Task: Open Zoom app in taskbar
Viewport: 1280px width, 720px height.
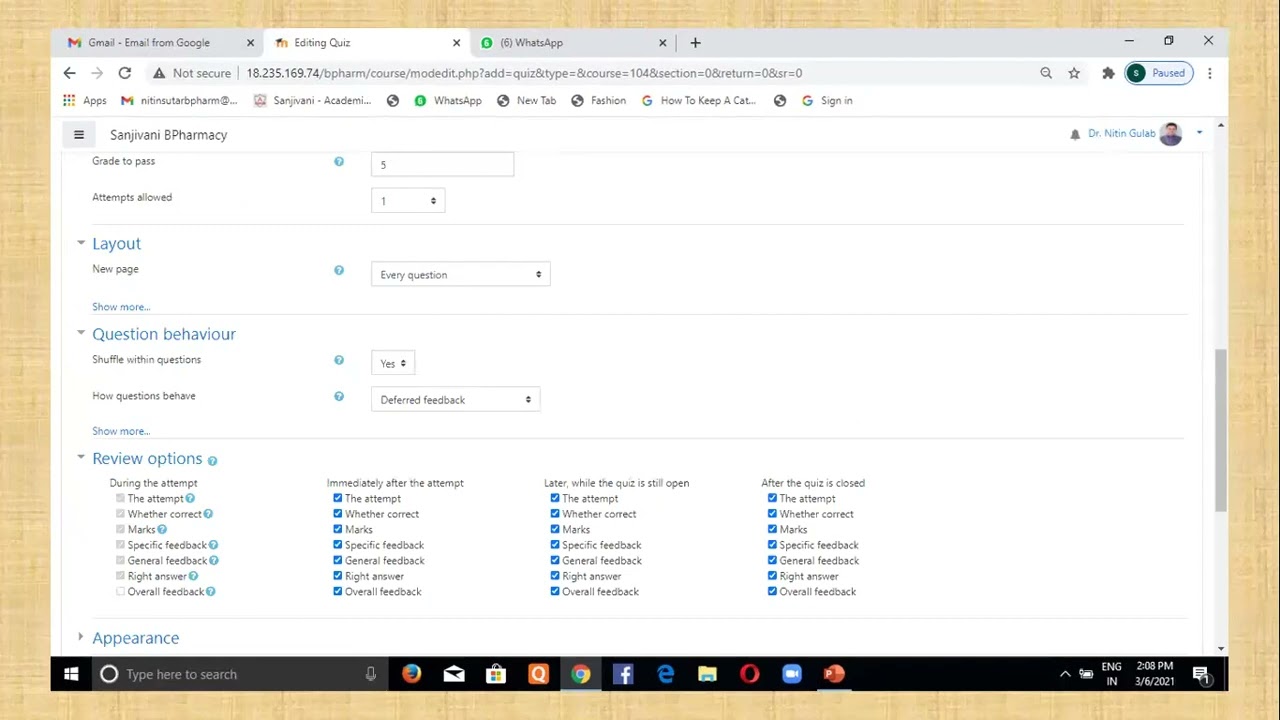Action: pyautogui.click(x=792, y=674)
